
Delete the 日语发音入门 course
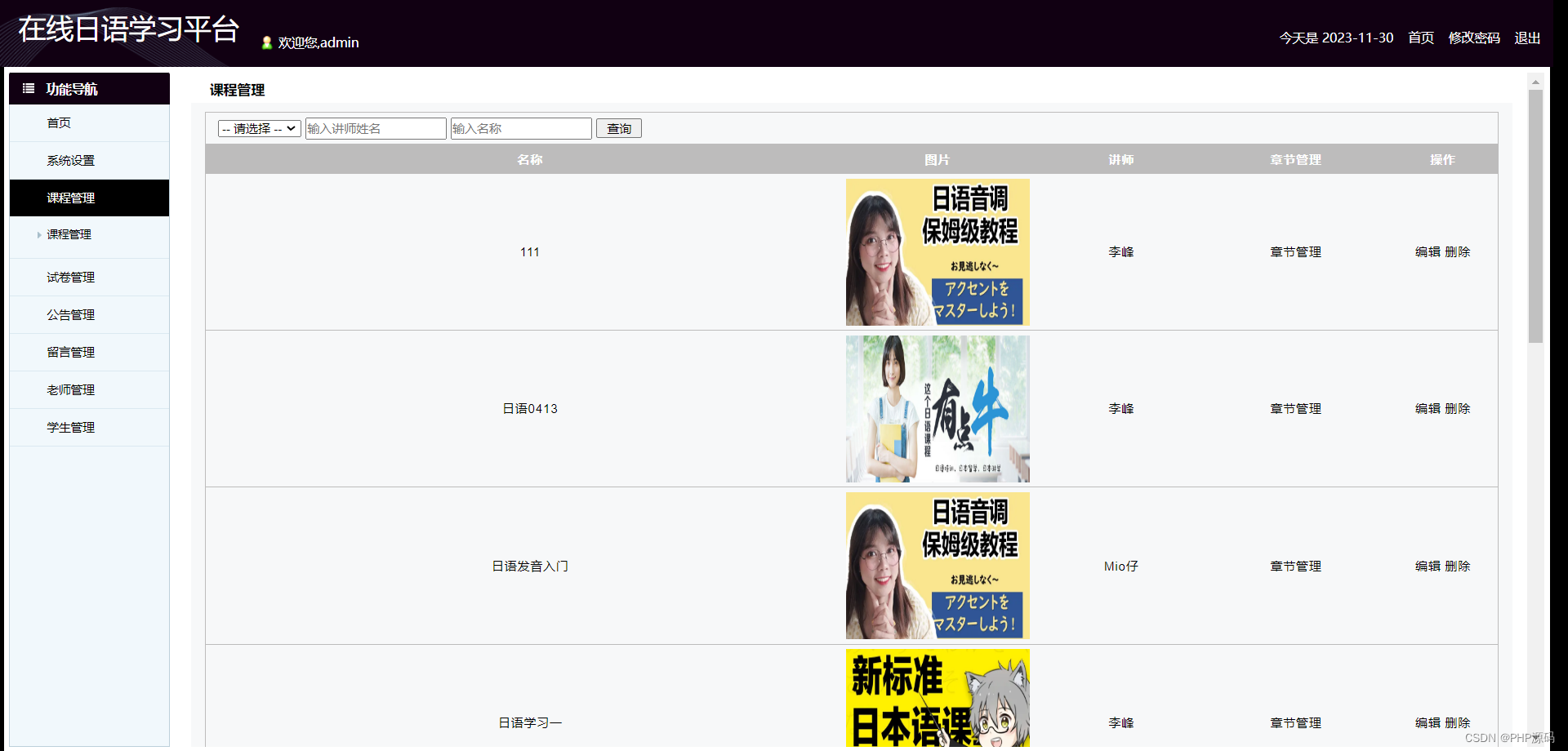[x=1457, y=567]
